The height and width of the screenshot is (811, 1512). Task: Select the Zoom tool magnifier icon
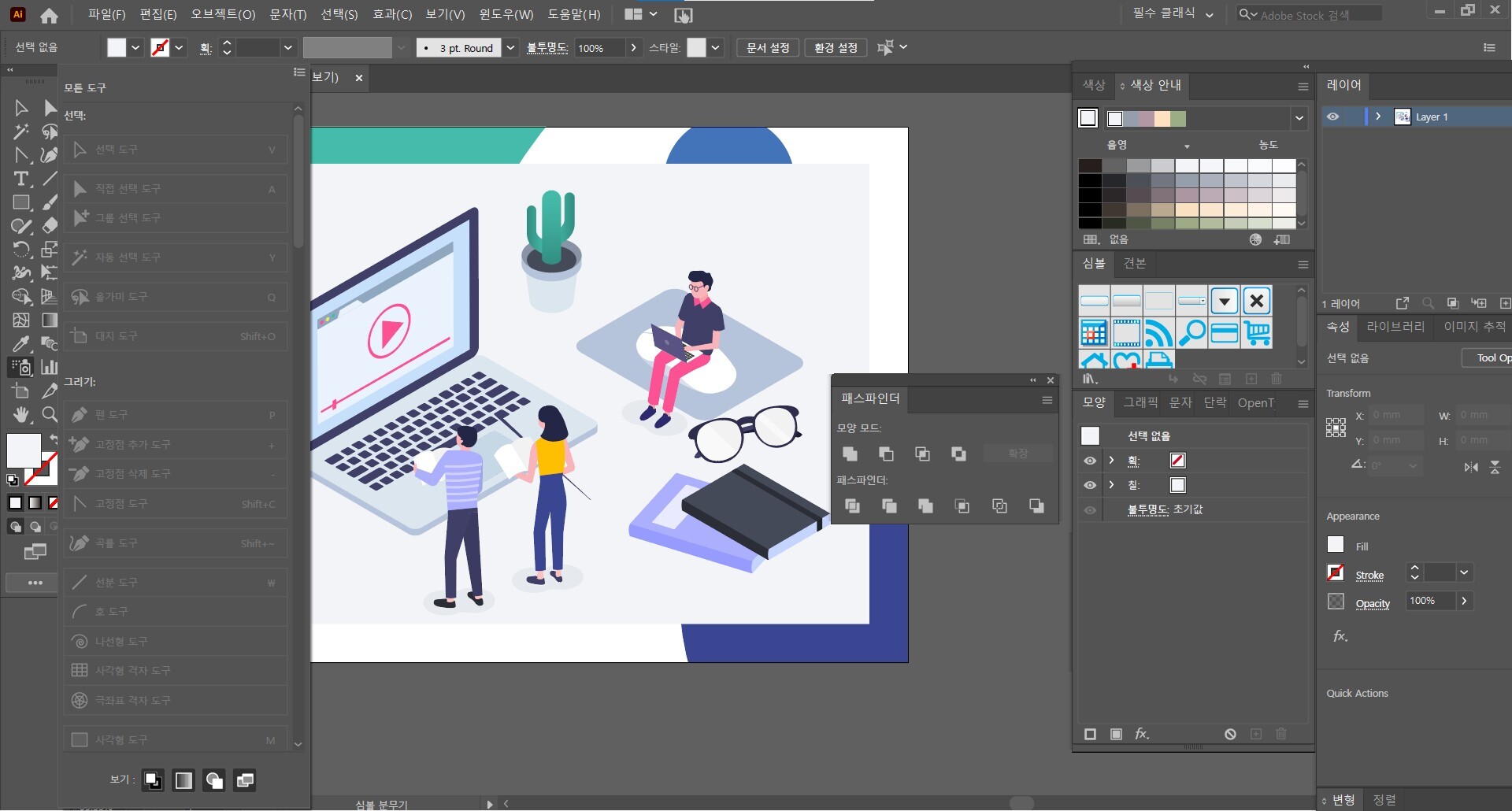(x=50, y=414)
